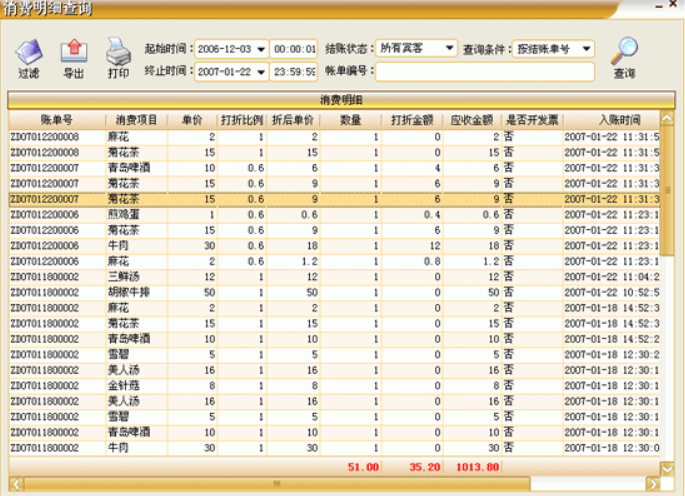Sort by the 账单号 column header
Screen dimensions: 685x496
(56, 120)
